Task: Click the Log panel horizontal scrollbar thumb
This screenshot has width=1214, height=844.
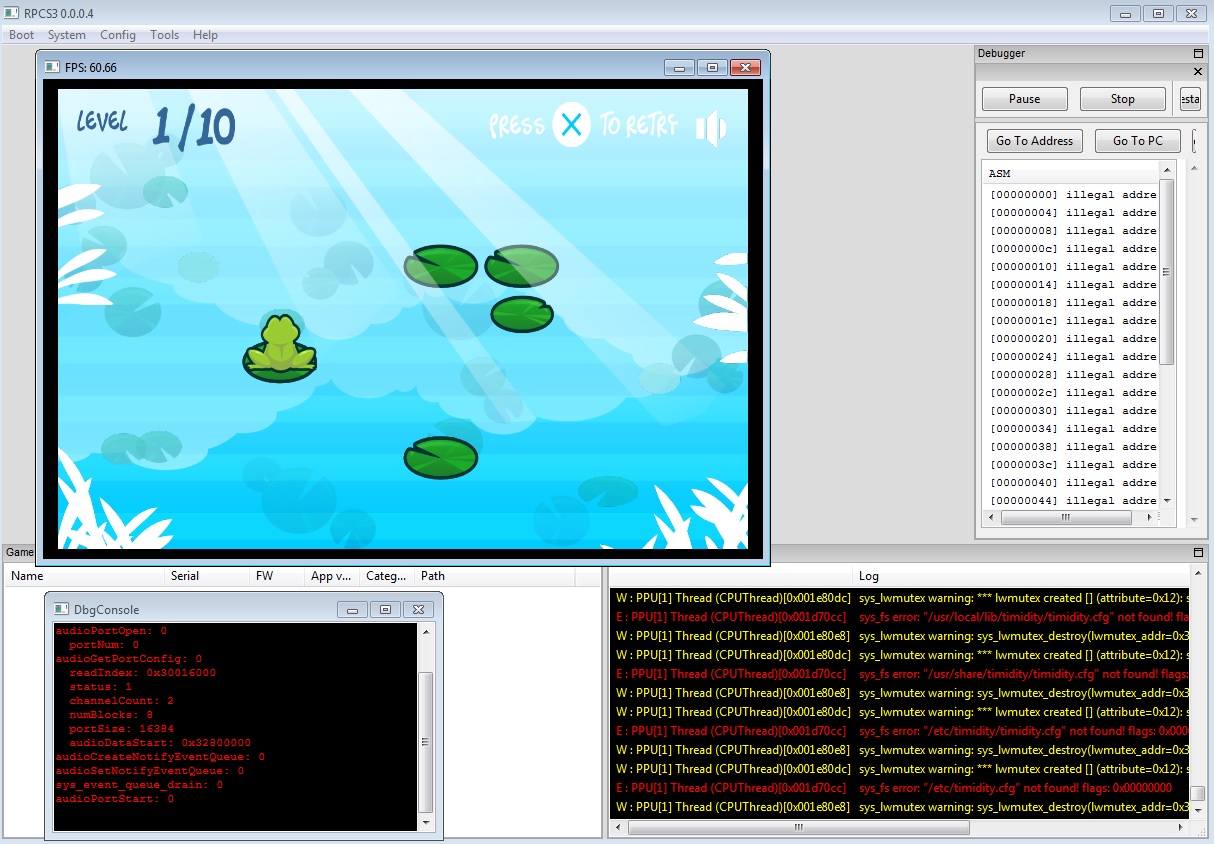Action: point(799,828)
